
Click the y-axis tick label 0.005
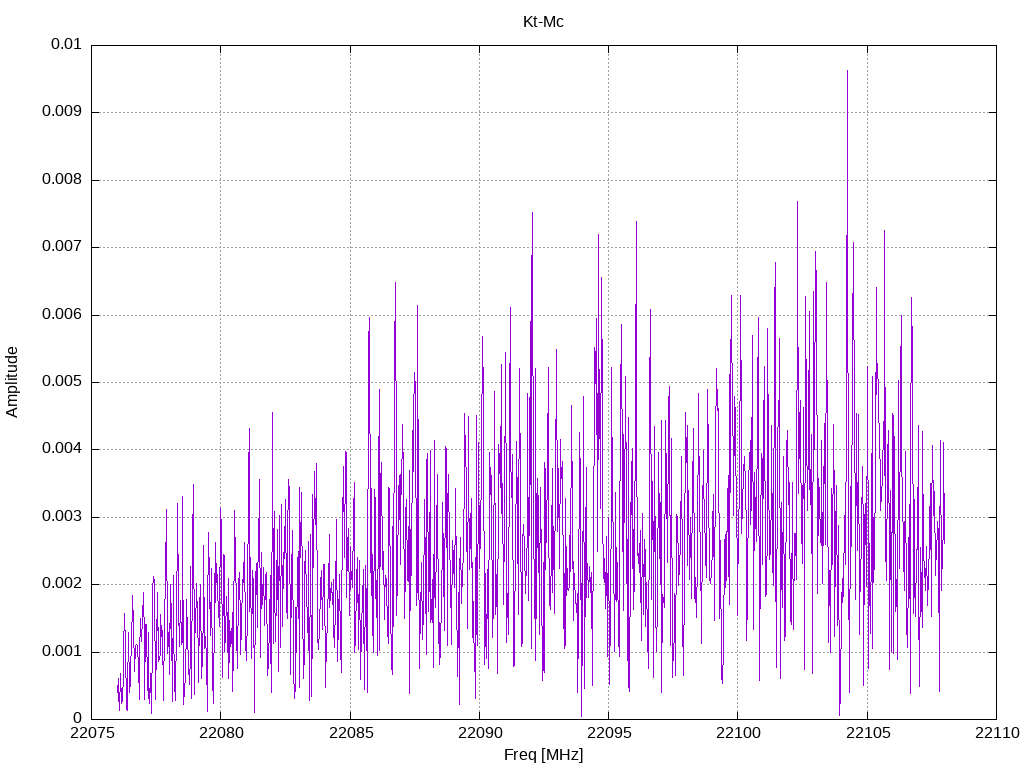tap(61, 382)
